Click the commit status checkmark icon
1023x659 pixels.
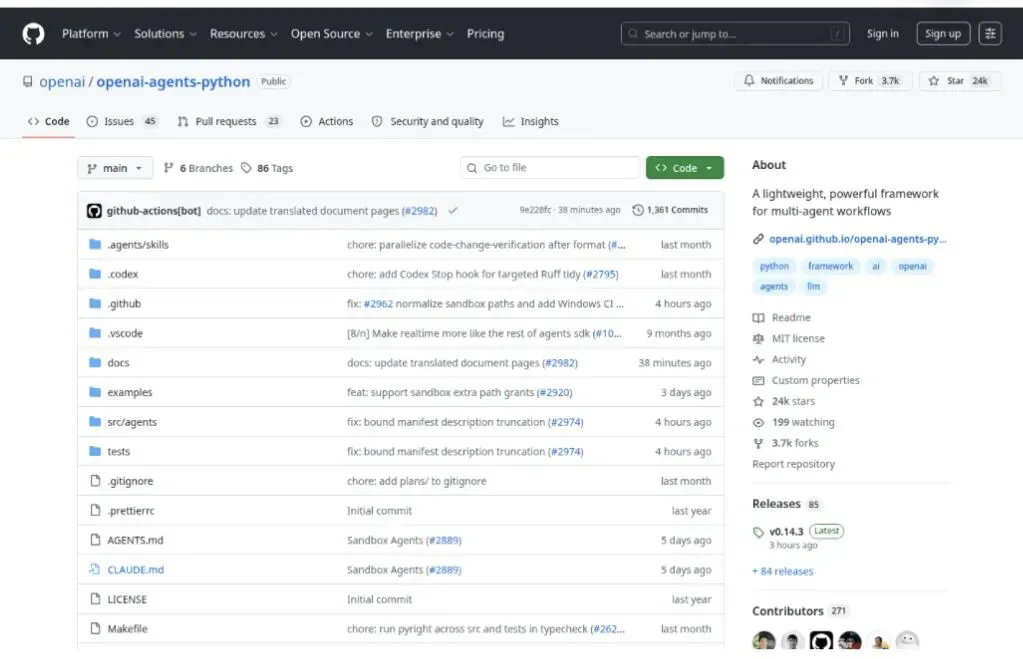453,211
